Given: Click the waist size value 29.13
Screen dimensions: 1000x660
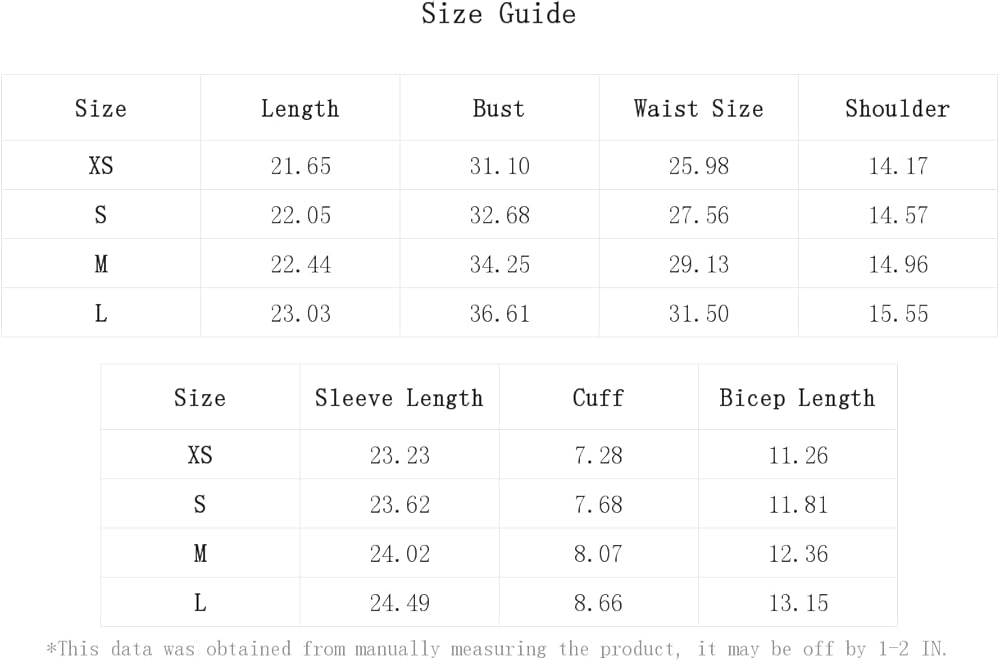Looking at the screenshot, I should pyautogui.click(x=698, y=264).
